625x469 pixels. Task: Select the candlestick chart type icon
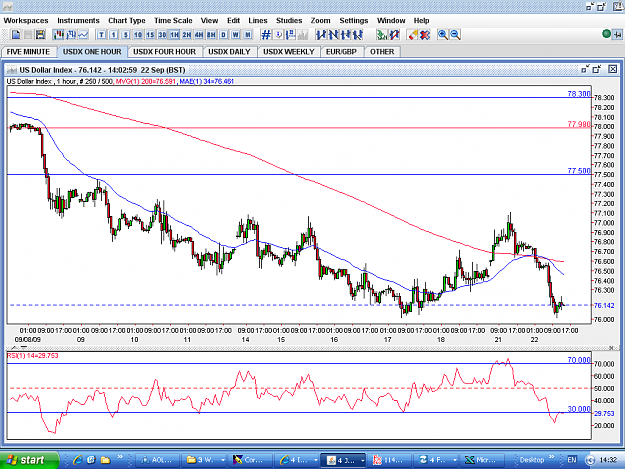pos(59,35)
